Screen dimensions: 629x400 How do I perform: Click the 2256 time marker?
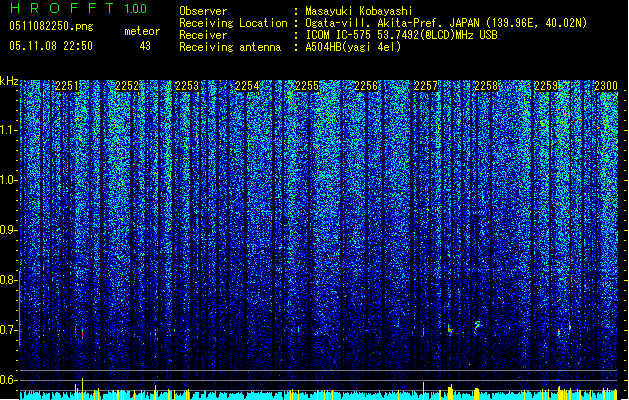[366, 85]
